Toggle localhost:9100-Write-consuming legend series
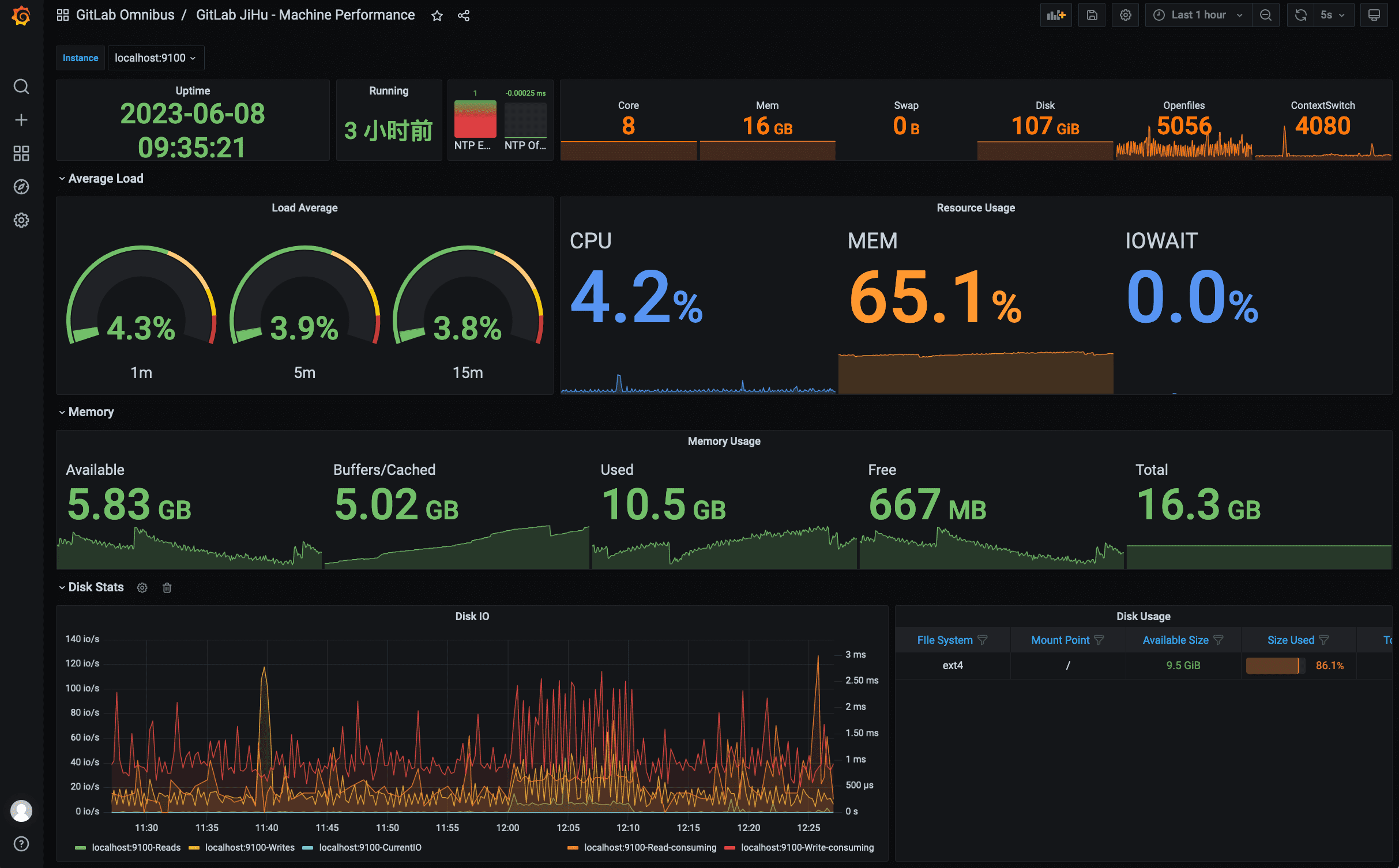1399x868 pixels. click(x=807, y=847)
